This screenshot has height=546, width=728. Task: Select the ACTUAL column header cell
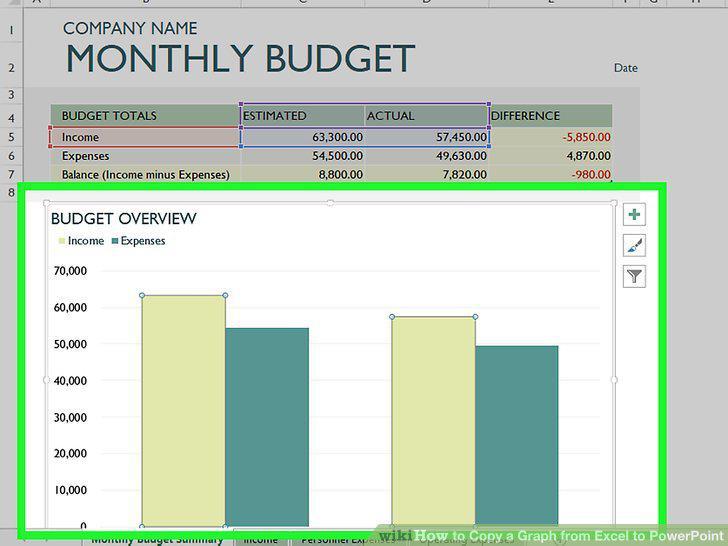[427, 116]
